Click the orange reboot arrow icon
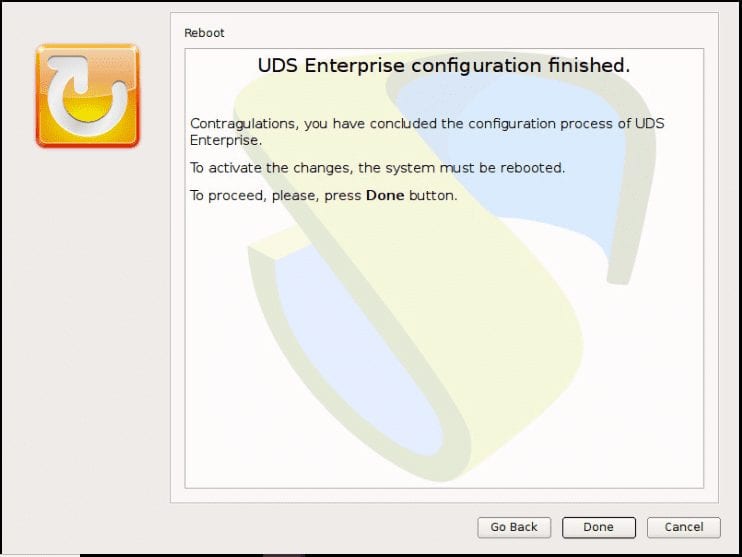Screen dimensions: 742x557 [x=87, y=96]
